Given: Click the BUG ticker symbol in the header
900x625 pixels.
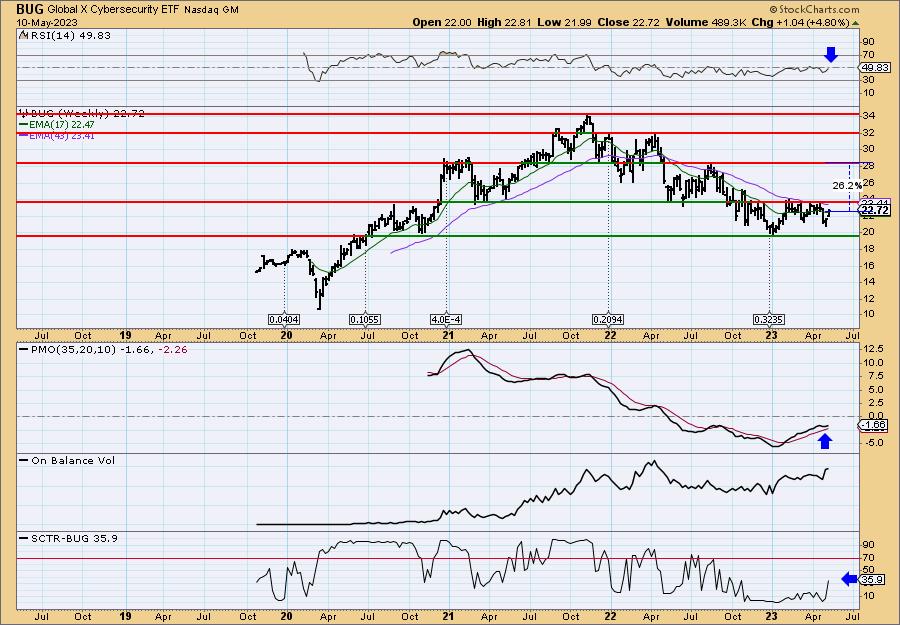Looking at the screenshot, I should pyautogui.click(x=30, y=9).
